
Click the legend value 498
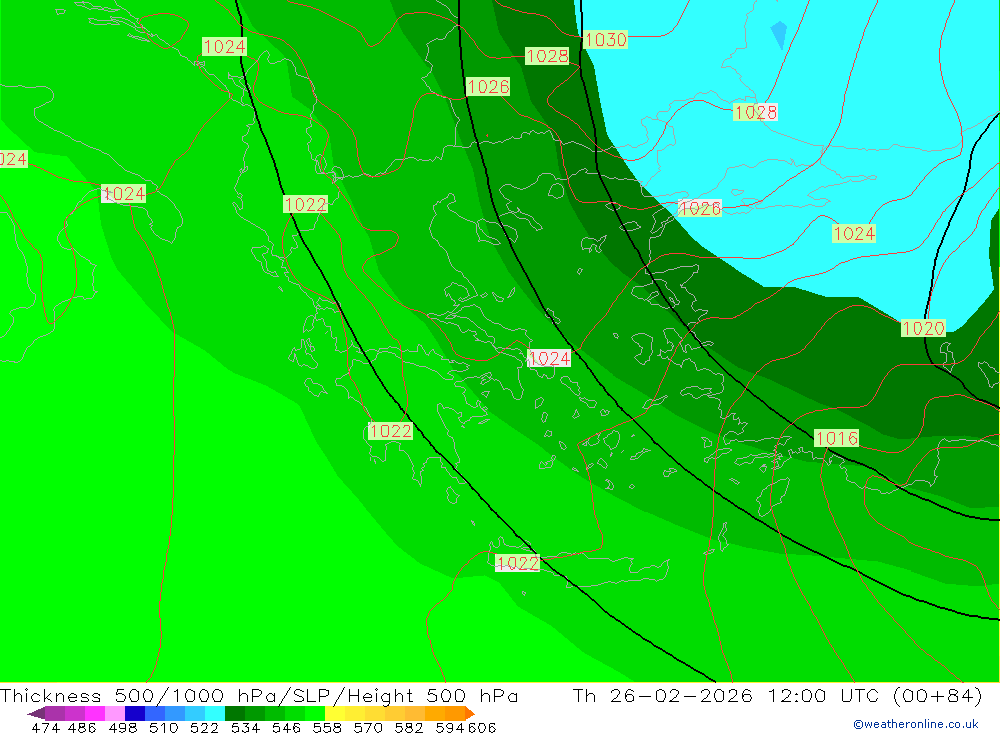[123, 727]
